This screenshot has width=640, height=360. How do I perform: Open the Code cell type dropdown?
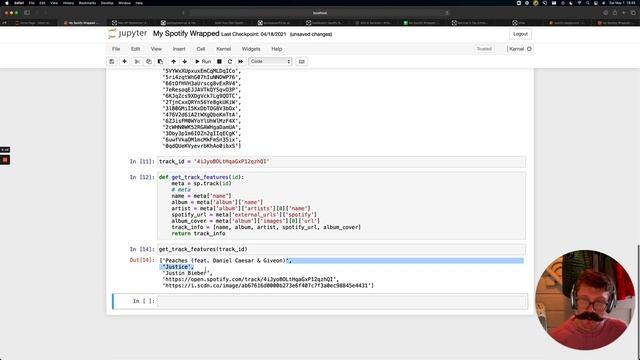[x=270, y=61]
